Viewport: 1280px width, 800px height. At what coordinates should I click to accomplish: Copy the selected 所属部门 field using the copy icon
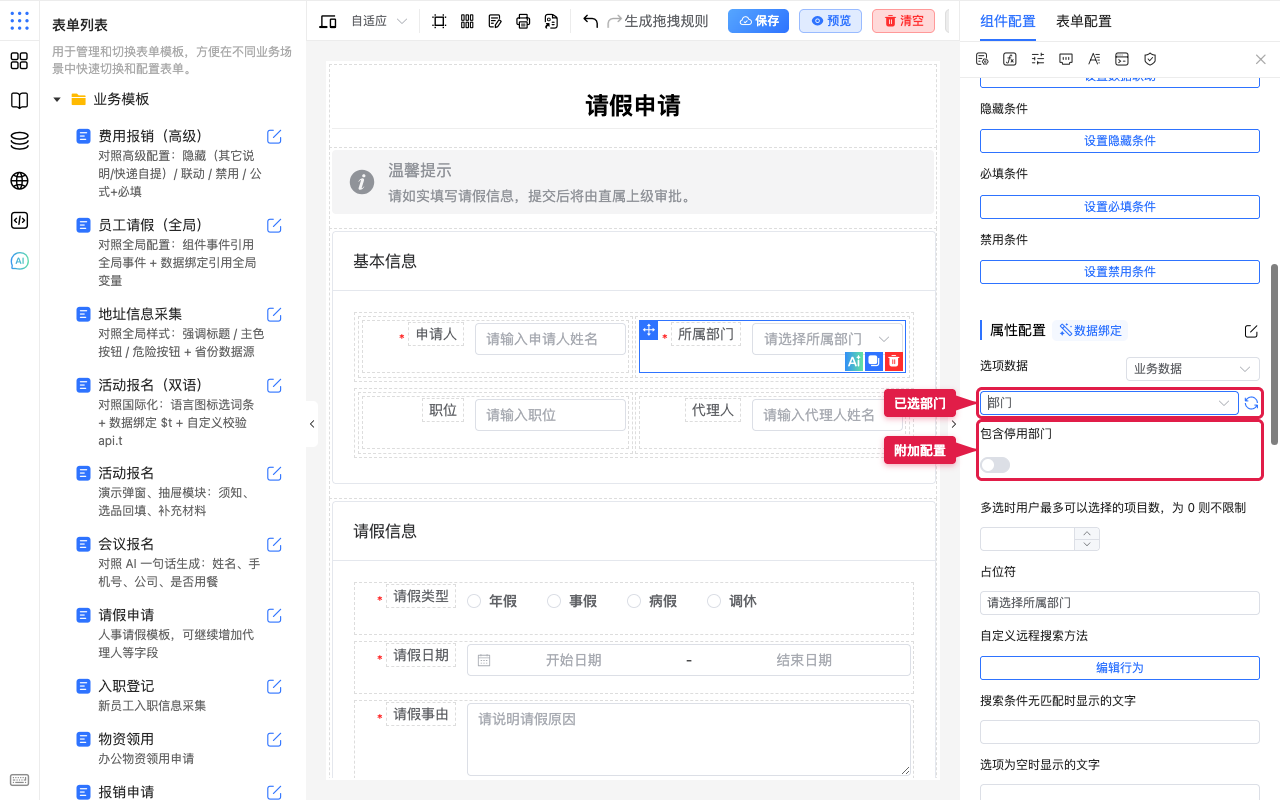point(874,361)
